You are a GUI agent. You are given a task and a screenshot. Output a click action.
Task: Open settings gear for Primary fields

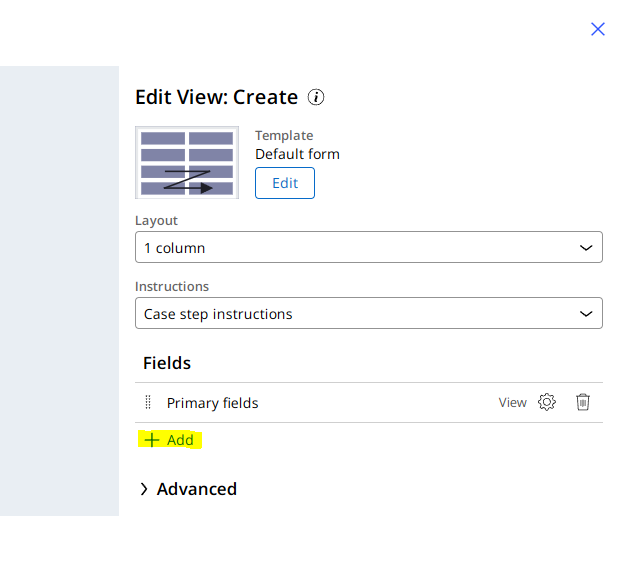[546, 402]
